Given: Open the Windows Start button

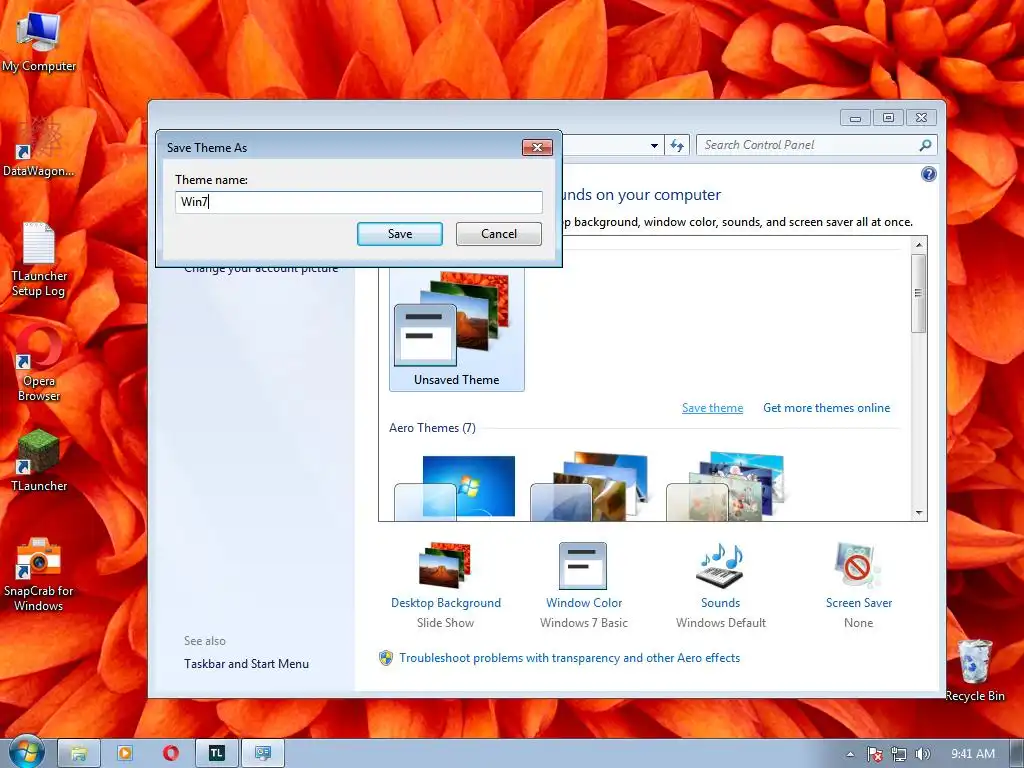Looking at the screenshot, I should pos(26,752).
